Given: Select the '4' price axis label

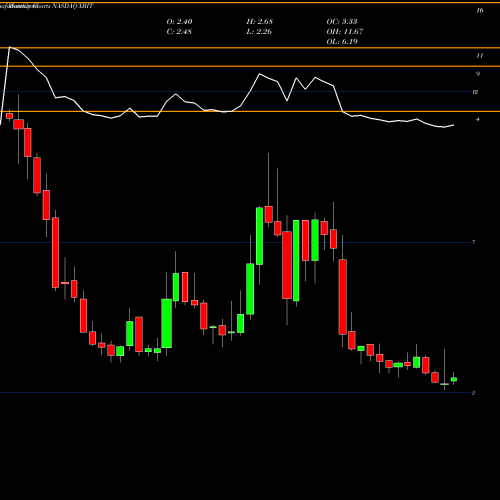Looking at the screenshot, I should click(x=478, y=119).
